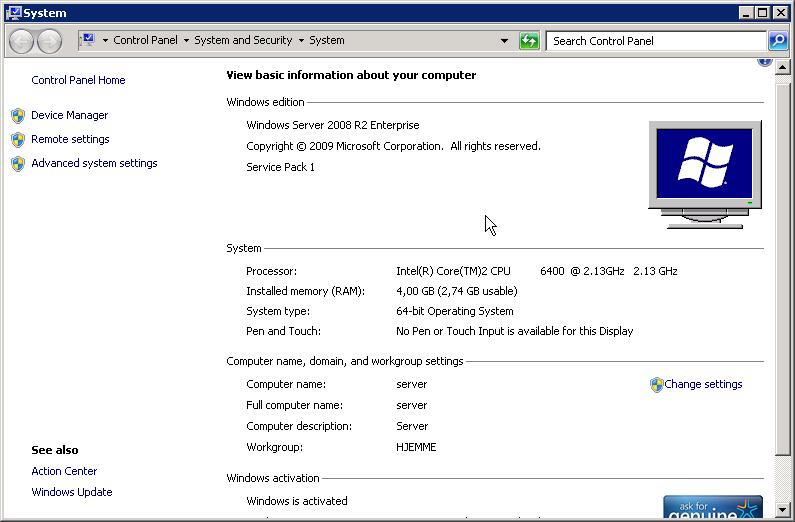Open Device Manager link
The width and height of the screenshot is (795, 522).
click(69, 115)
